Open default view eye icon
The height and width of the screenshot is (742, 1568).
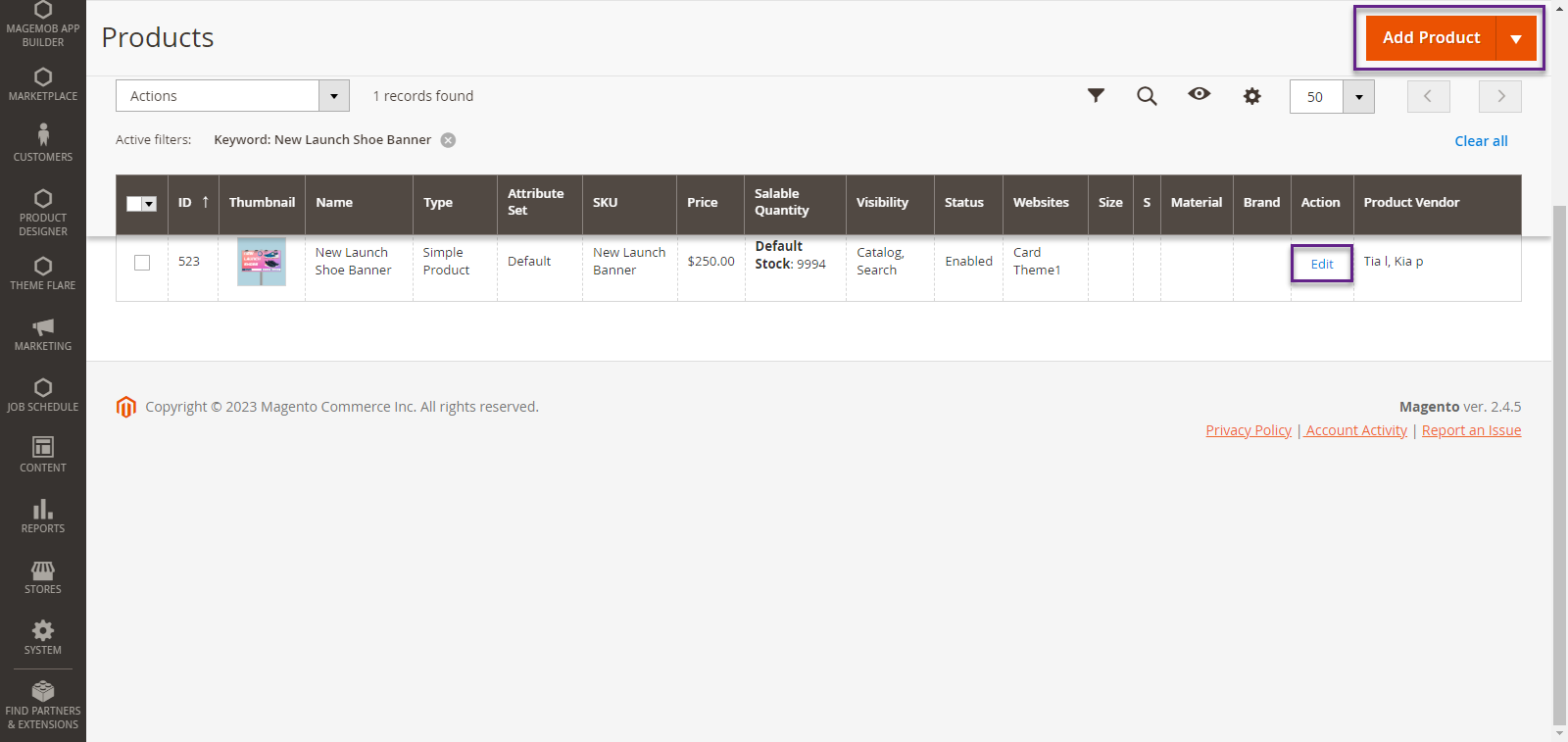[x=1199, y=94]
